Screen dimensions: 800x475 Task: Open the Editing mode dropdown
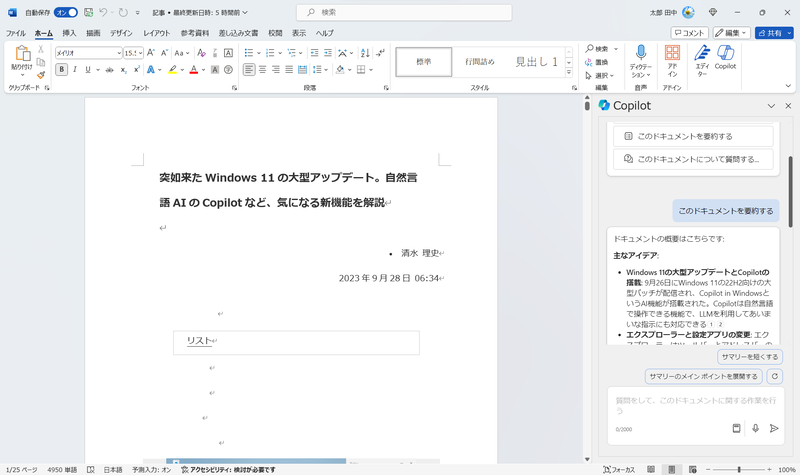coord(732,33)
